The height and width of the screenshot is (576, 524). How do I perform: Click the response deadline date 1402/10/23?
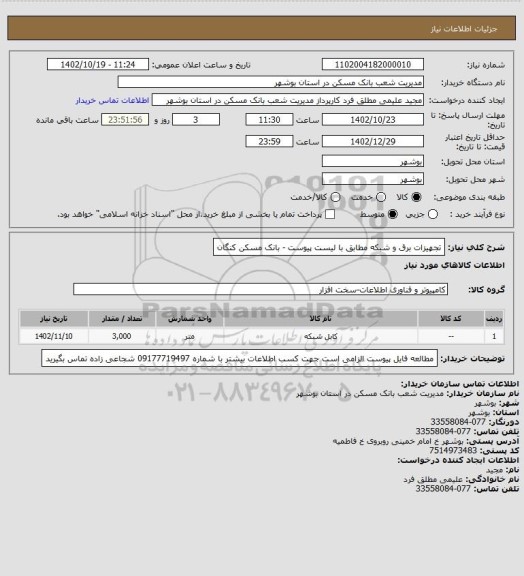click(373, 120)
